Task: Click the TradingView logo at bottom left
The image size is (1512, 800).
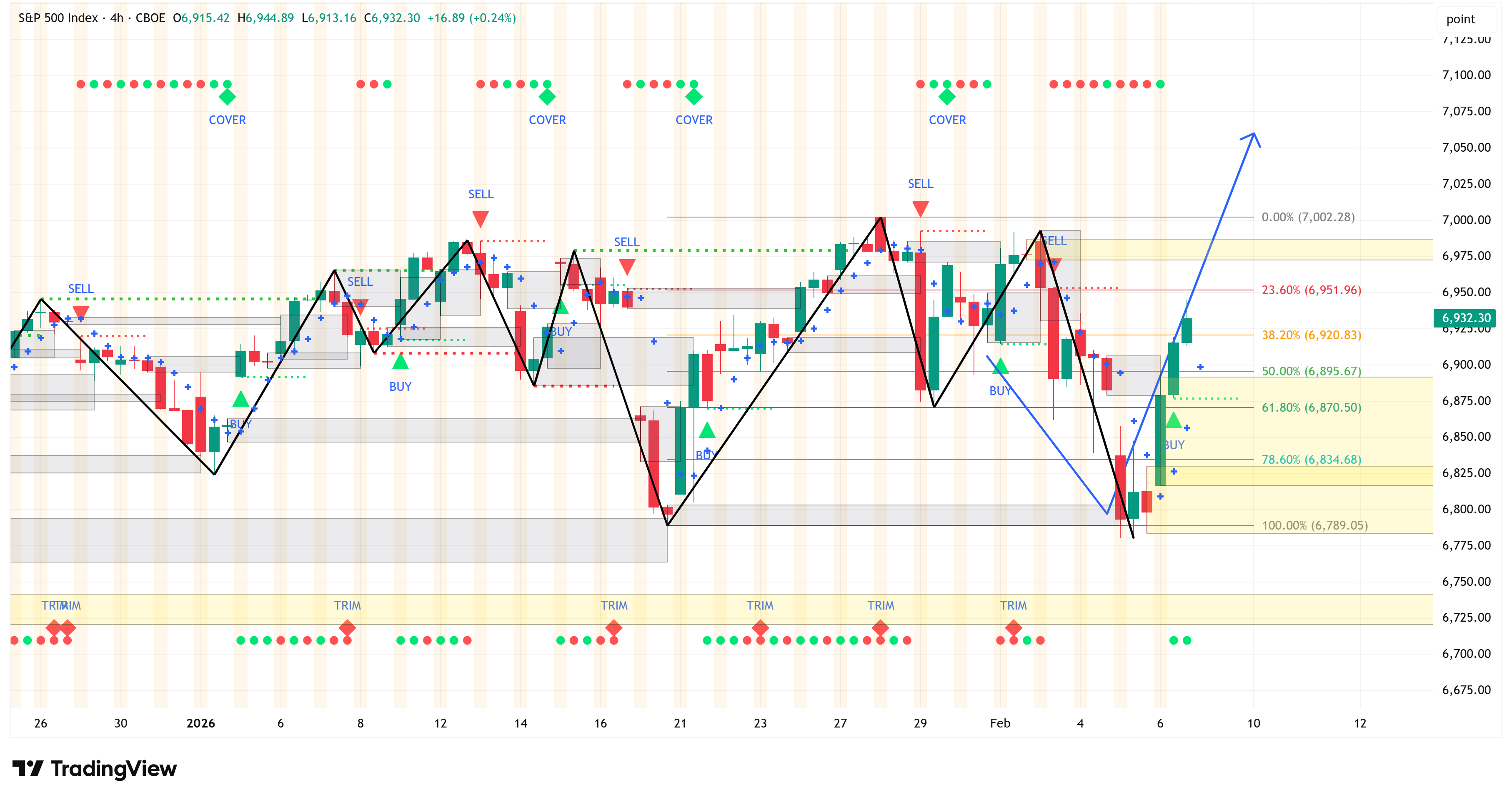Action: click(x=94, y=768)
